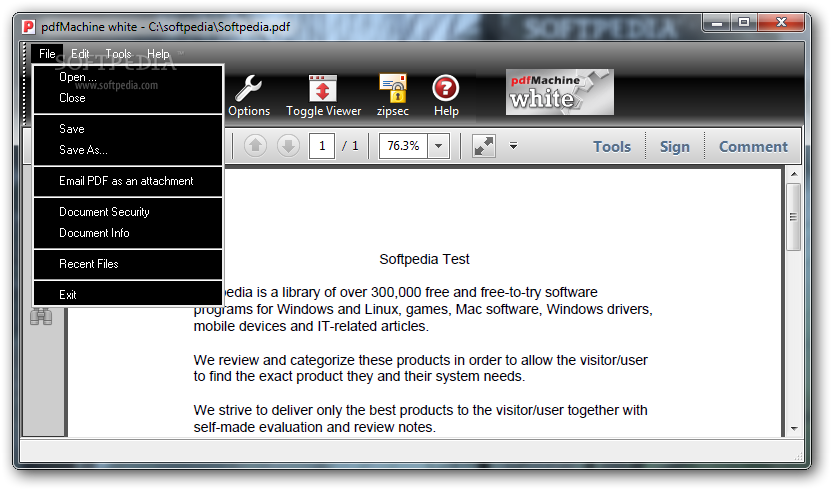
Task: Click the scrollbar up arrow
Action: click(x=794, y=174)
